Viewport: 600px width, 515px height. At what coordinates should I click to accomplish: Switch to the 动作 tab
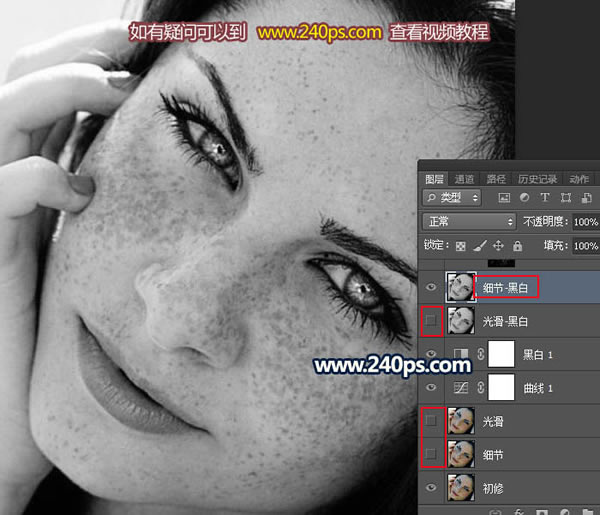pyautogui.click(x=579, y=179)
